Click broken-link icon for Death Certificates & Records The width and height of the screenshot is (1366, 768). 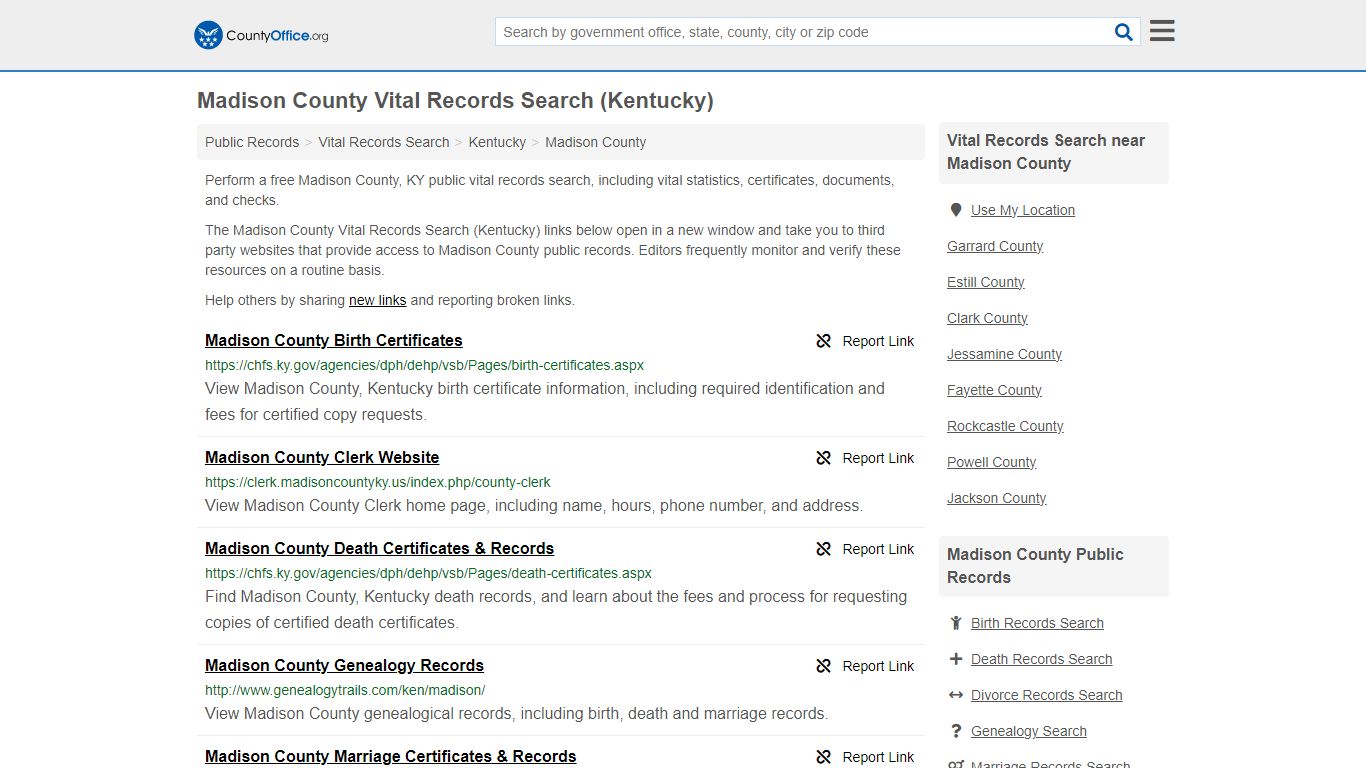tap(823, 549)
